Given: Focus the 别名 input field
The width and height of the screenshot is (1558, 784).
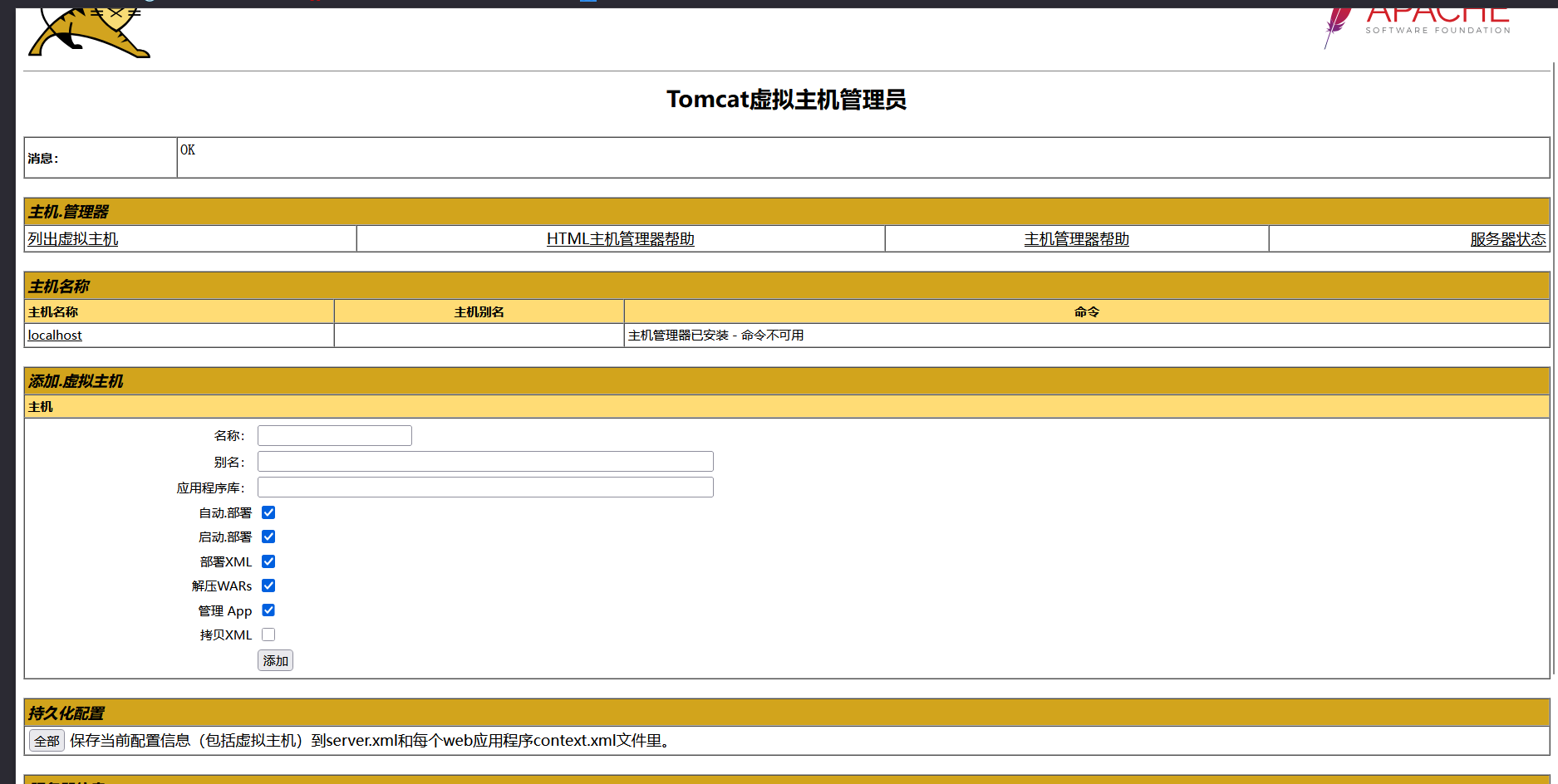Looking at the screenshot, I should (485, 462).
